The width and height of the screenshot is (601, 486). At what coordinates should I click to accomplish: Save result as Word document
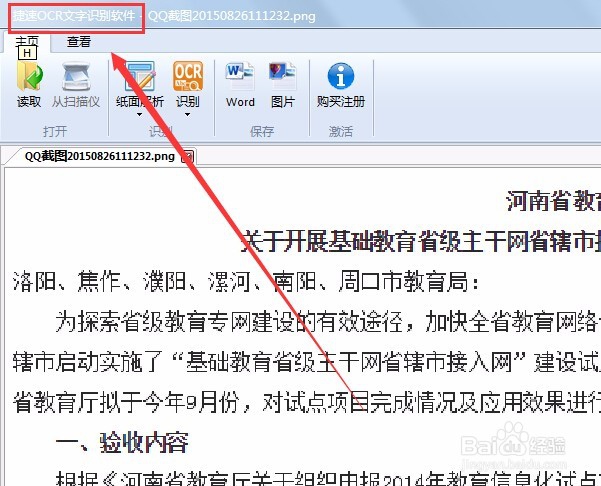240,85
